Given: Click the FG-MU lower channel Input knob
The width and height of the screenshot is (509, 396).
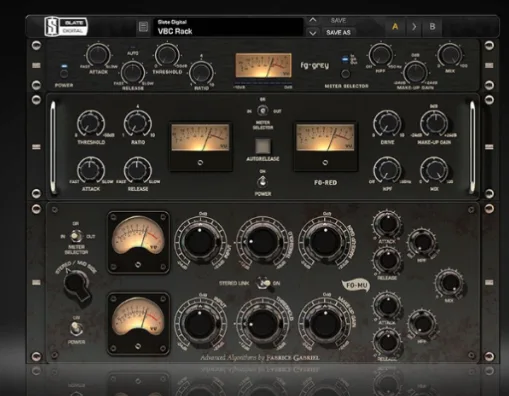Looking at the screenshot, I should 200,325.
